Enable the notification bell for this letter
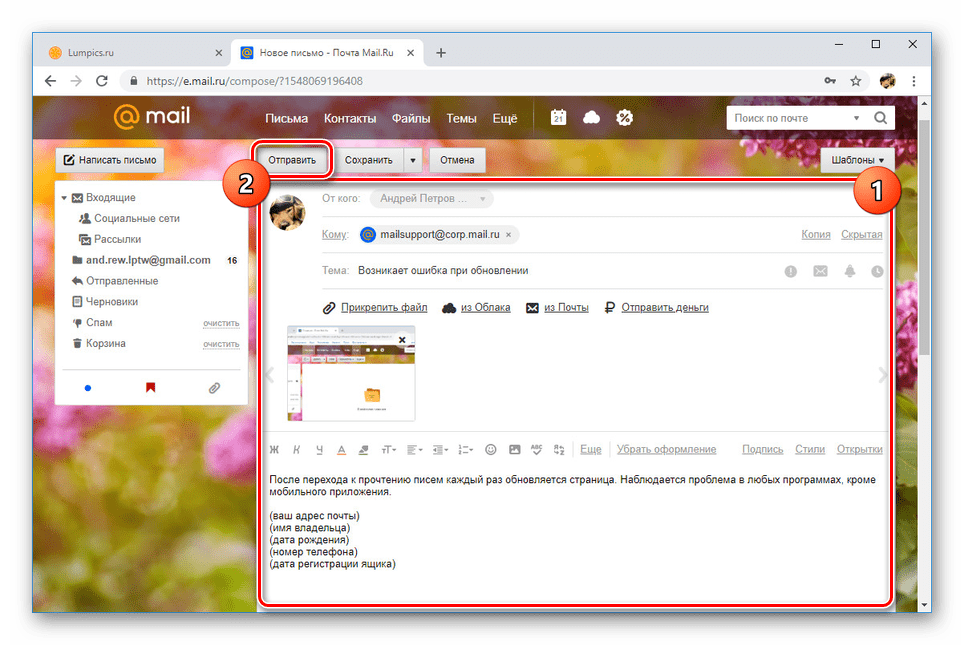This screenshot has height=645, width=964. tap(851, 271)
